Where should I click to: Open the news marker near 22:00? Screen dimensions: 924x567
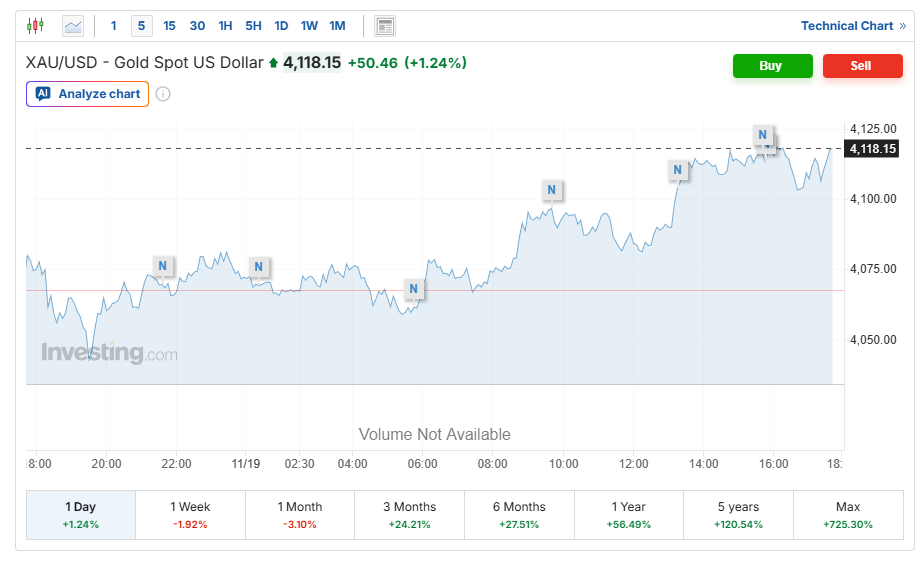pos(164,265)
